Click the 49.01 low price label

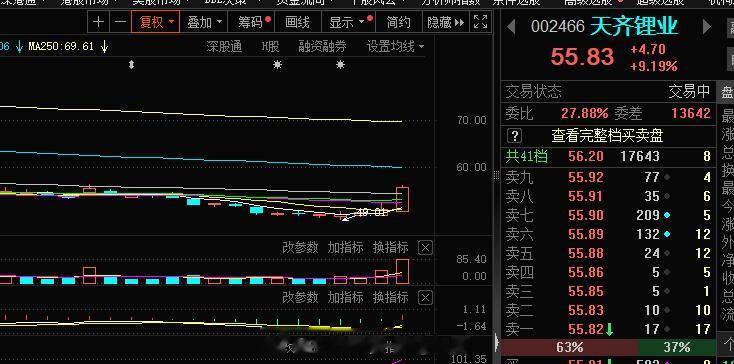372,213
